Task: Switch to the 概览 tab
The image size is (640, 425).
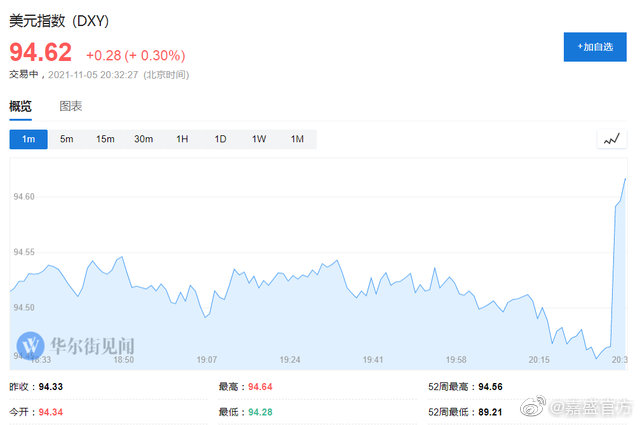Action: (21, 106)
